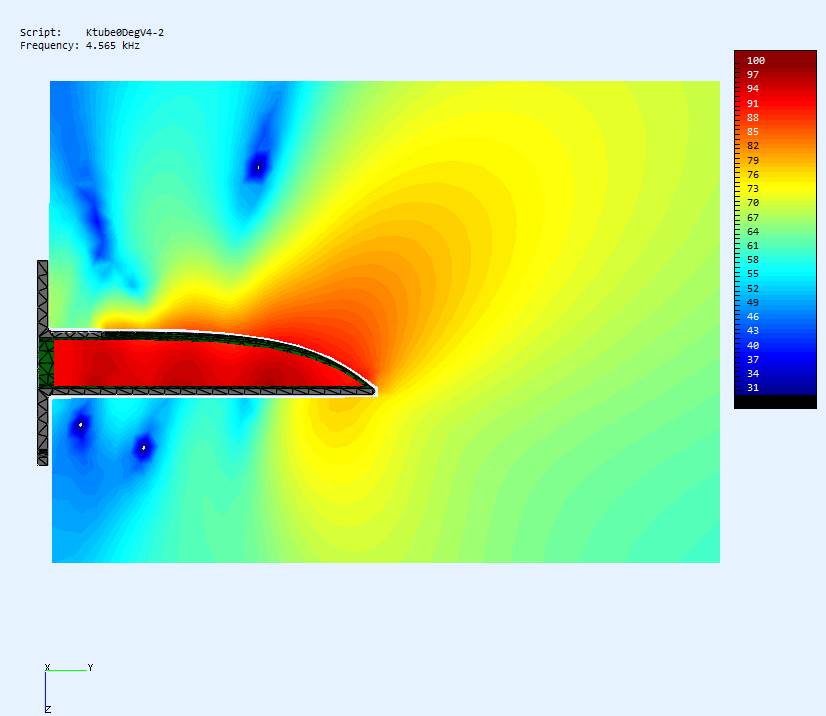Click legend value 76
This screenshot has height=716, width=826.
click(x=753, y=175)
